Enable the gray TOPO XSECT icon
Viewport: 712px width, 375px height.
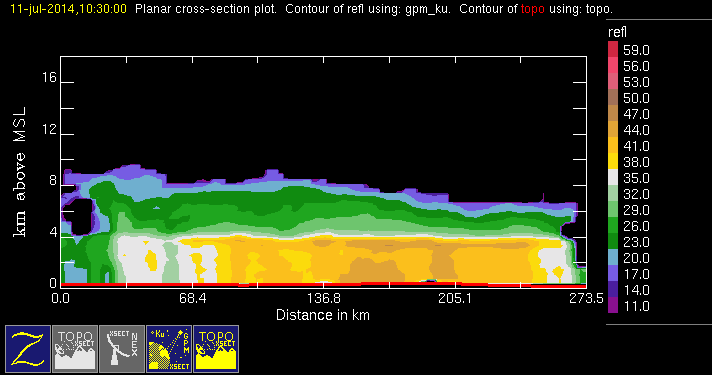click(x=75, y=349)
